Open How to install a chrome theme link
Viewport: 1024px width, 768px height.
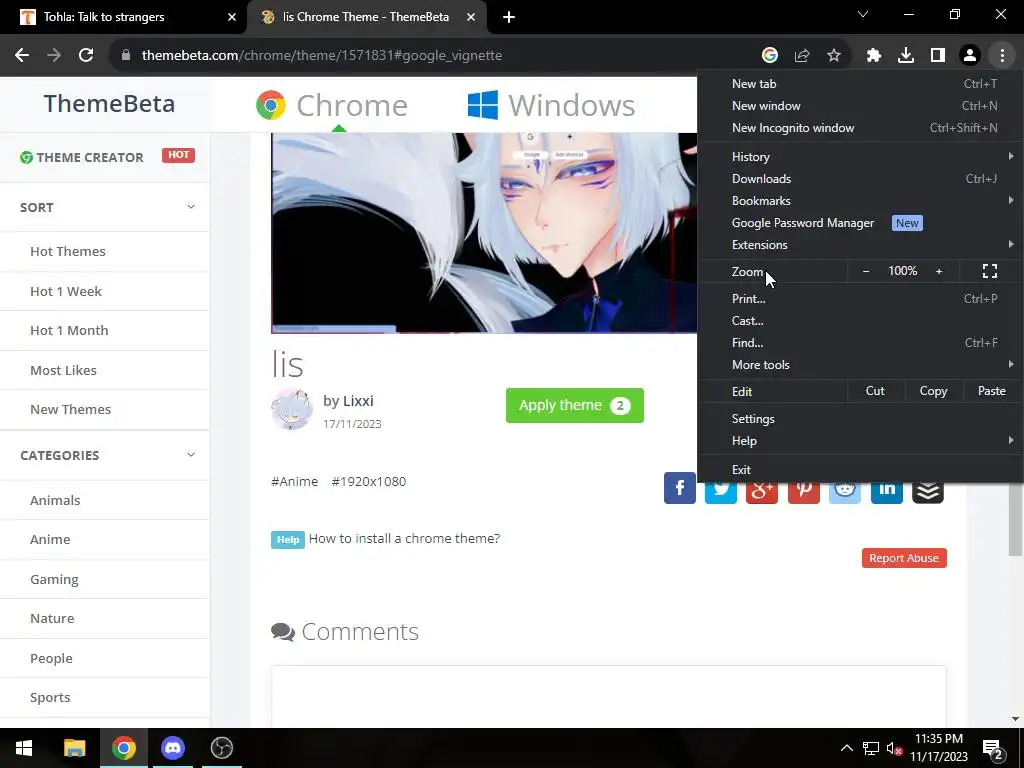pyautogui.click(x=404, y=539)
